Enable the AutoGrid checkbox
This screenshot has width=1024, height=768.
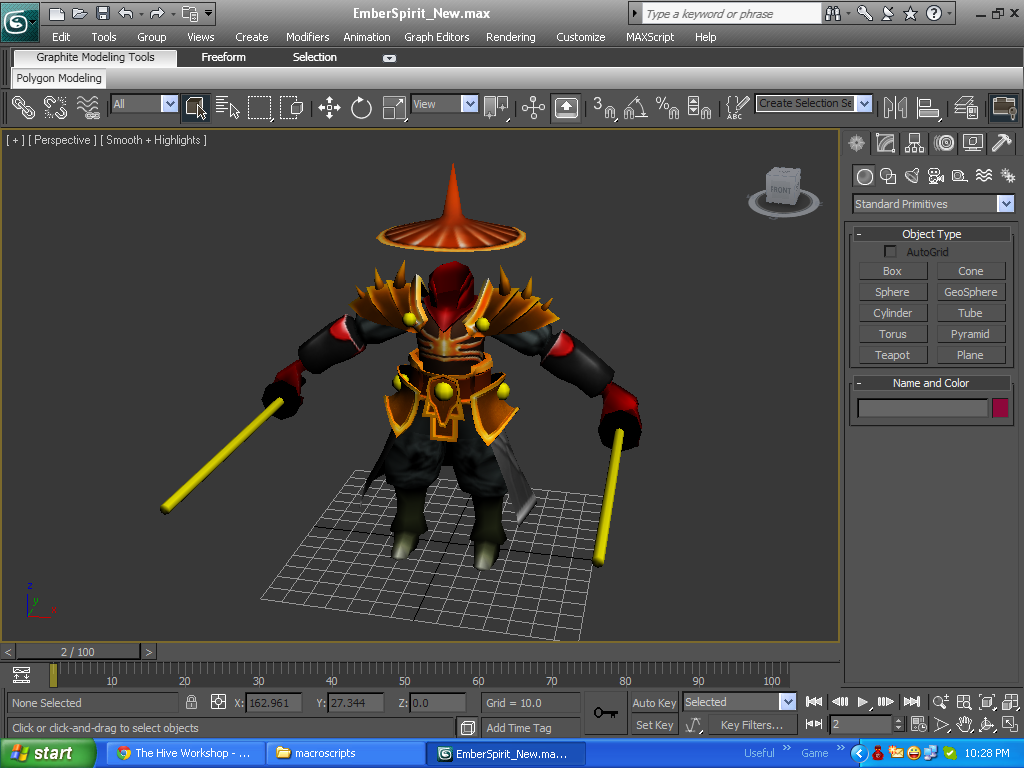click(889, 251)
